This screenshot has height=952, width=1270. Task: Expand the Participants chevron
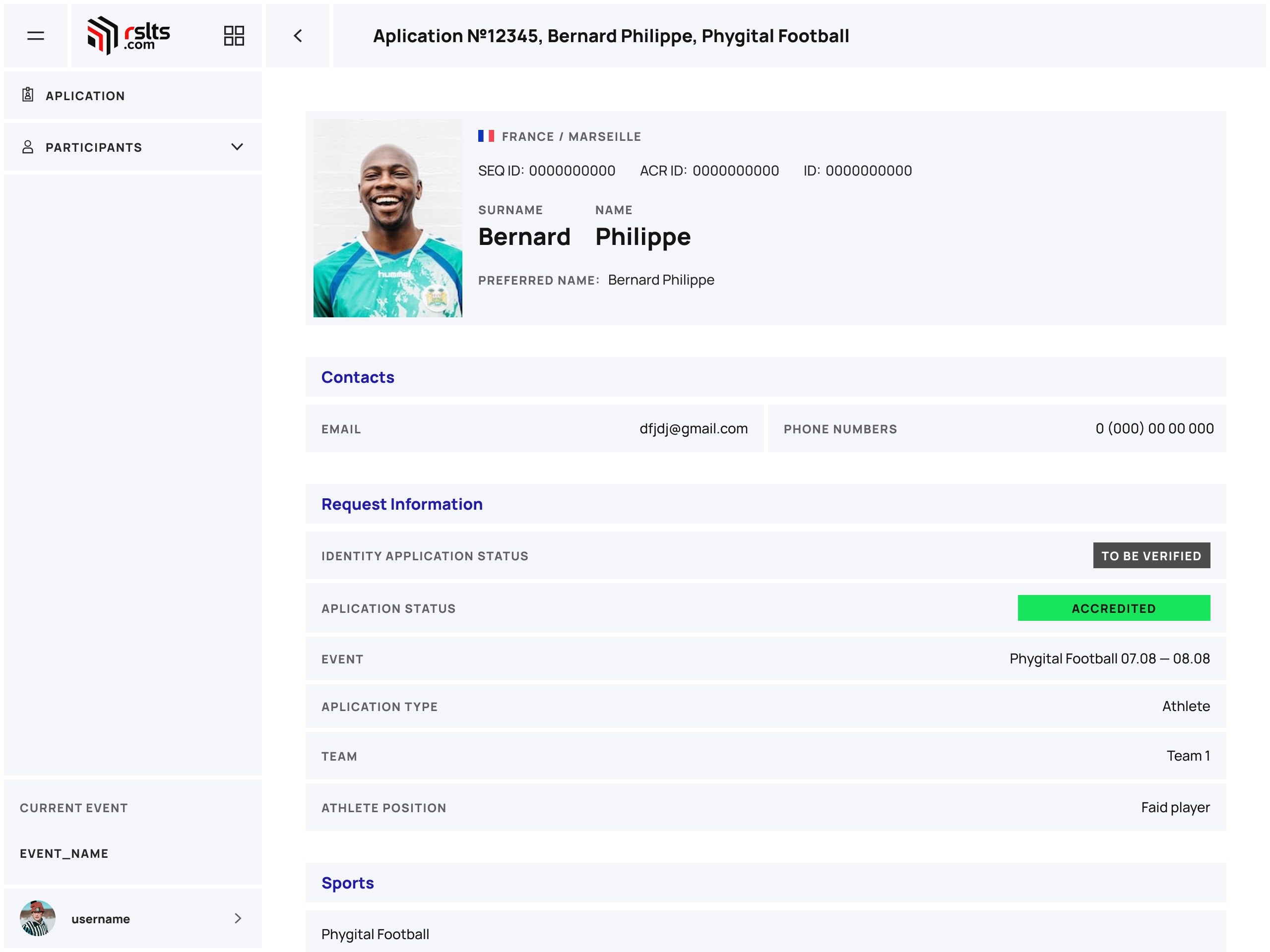[x=237, y=147]
